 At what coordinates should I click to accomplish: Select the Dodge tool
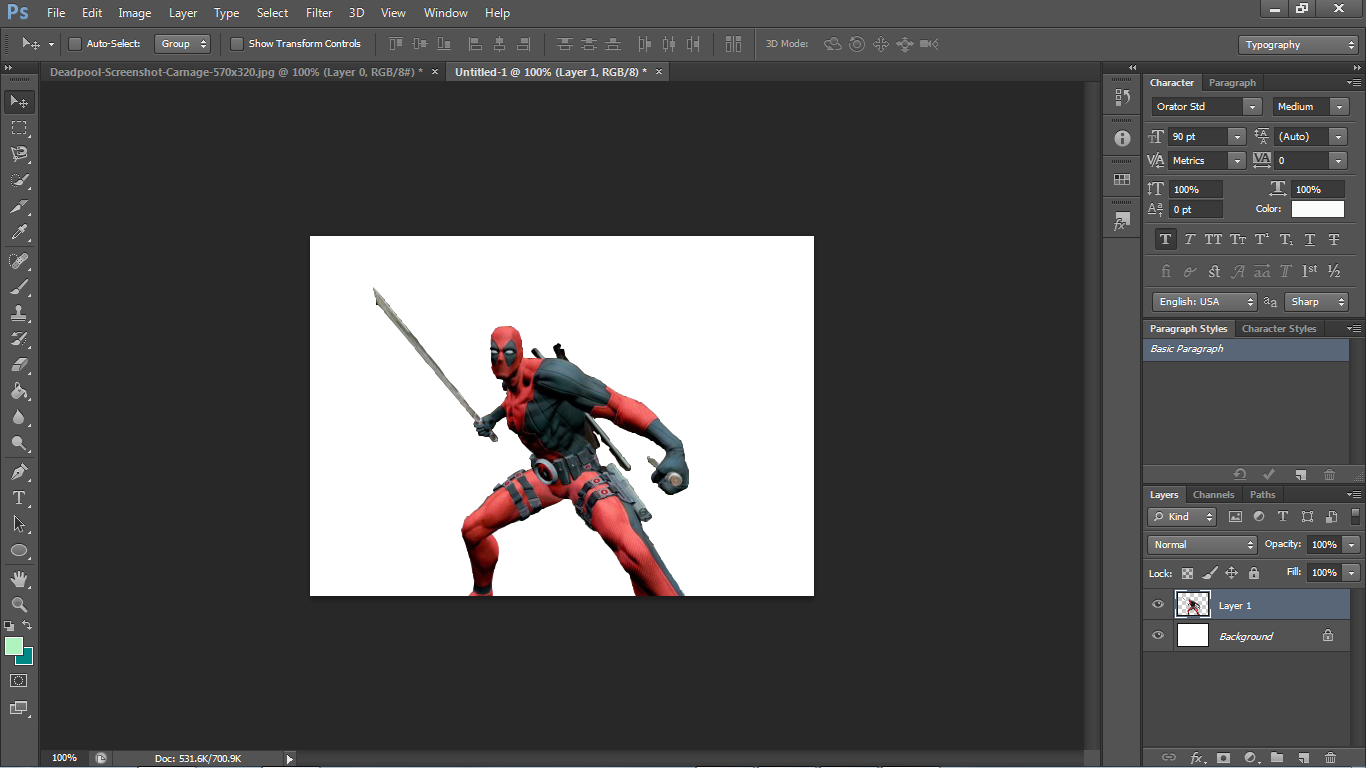[x=19, y=443]
